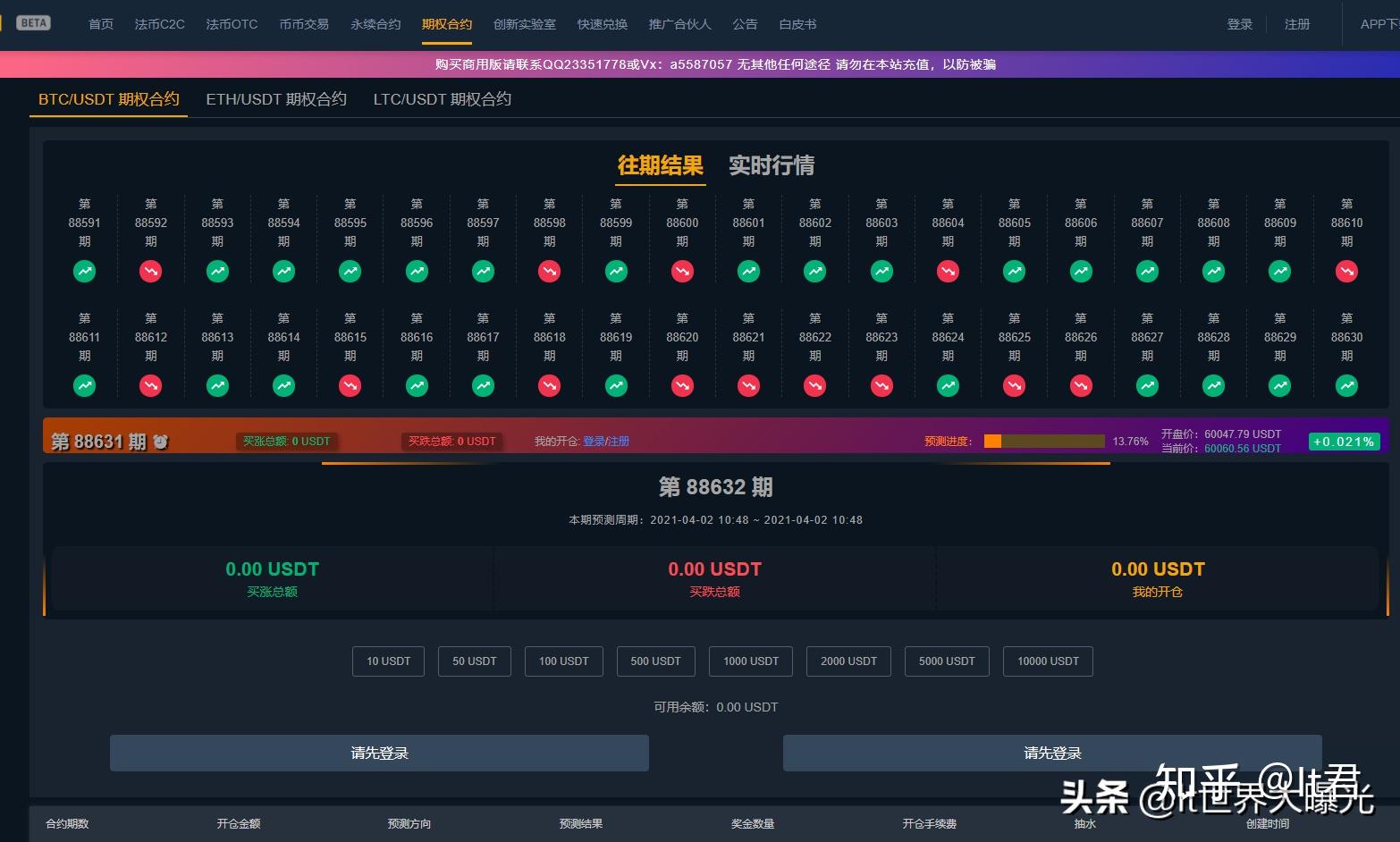
Task: Open the 白皮书 menu item
Action: click(797, 24)
